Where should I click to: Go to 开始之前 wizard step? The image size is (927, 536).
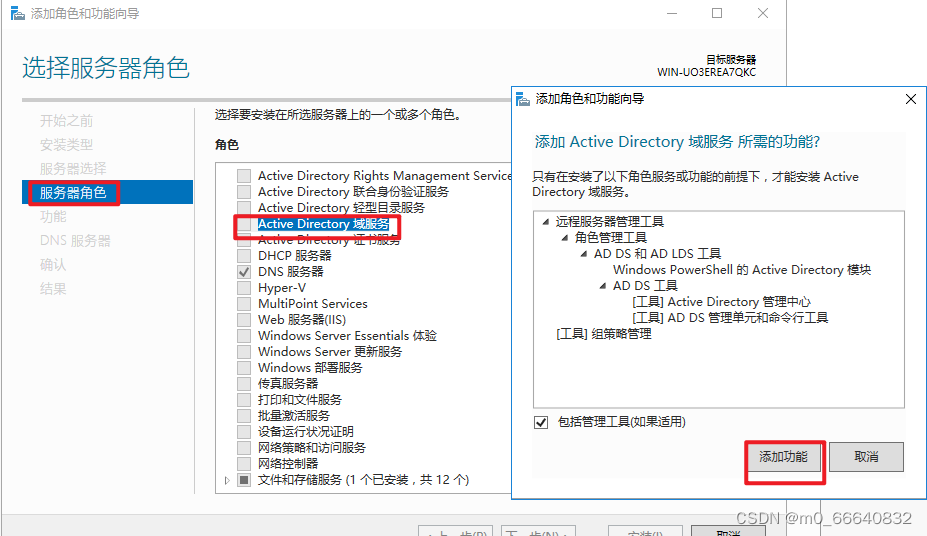66,121
